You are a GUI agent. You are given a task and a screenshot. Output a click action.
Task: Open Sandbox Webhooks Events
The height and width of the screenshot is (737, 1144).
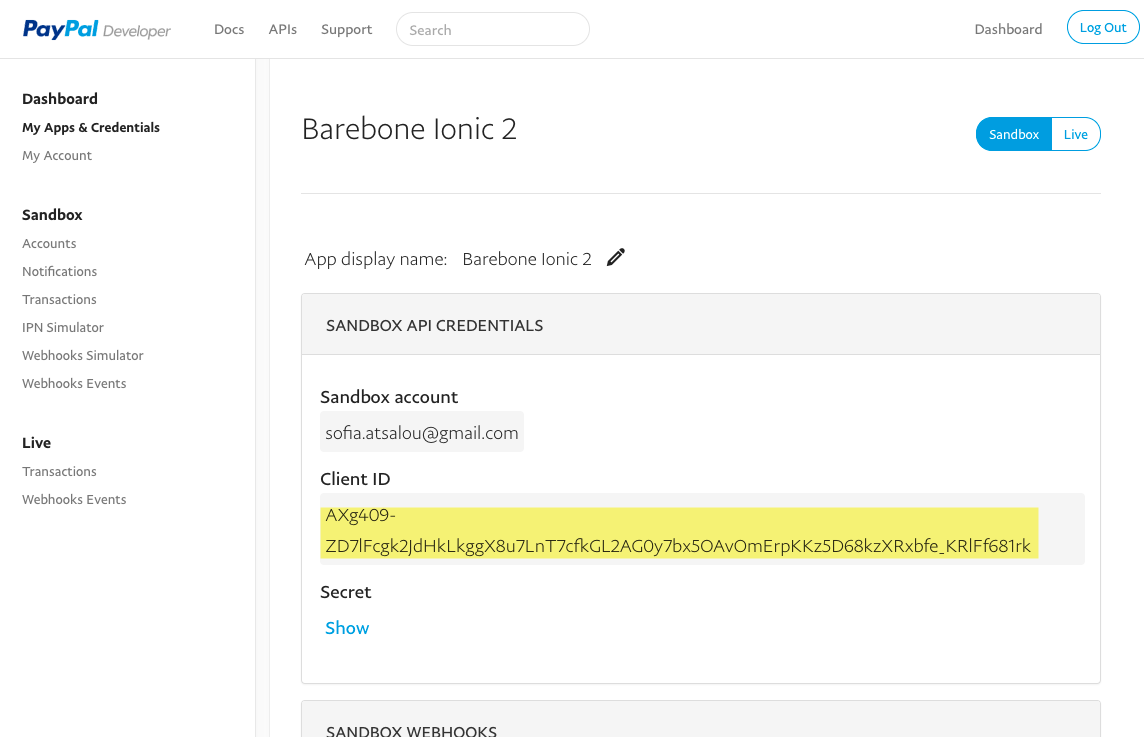74,383
